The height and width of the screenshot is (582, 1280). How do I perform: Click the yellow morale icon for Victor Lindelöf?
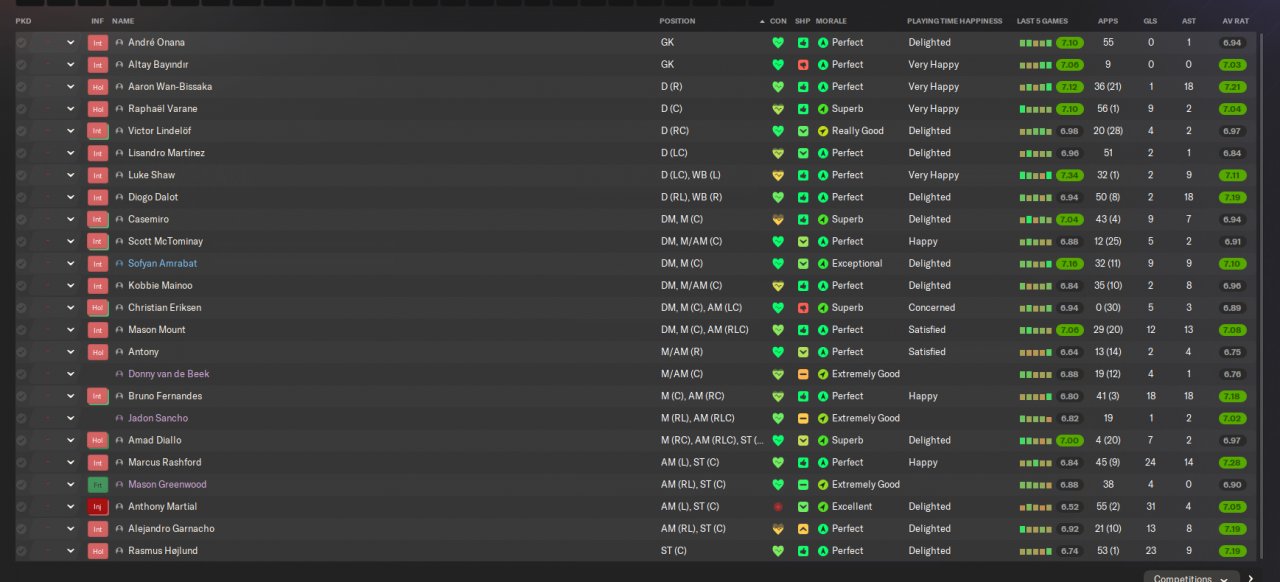(x=823, y=131)
